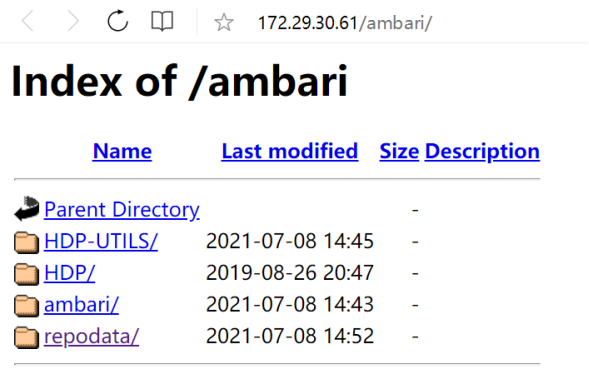
Task: Click the ambari folder icon
Action: [x=27, y=306]
